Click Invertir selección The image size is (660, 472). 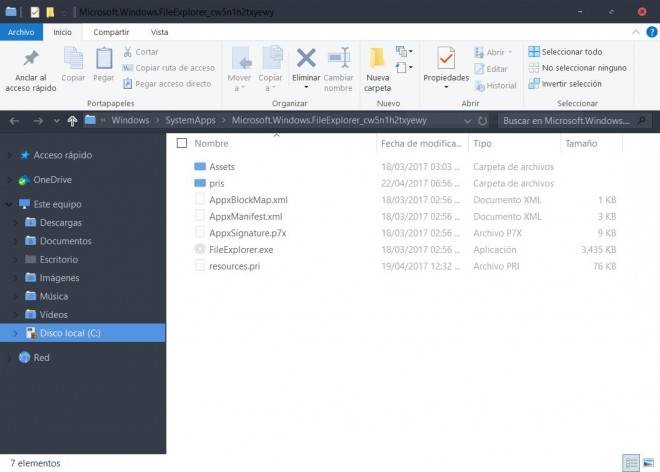tap(565, 84)
